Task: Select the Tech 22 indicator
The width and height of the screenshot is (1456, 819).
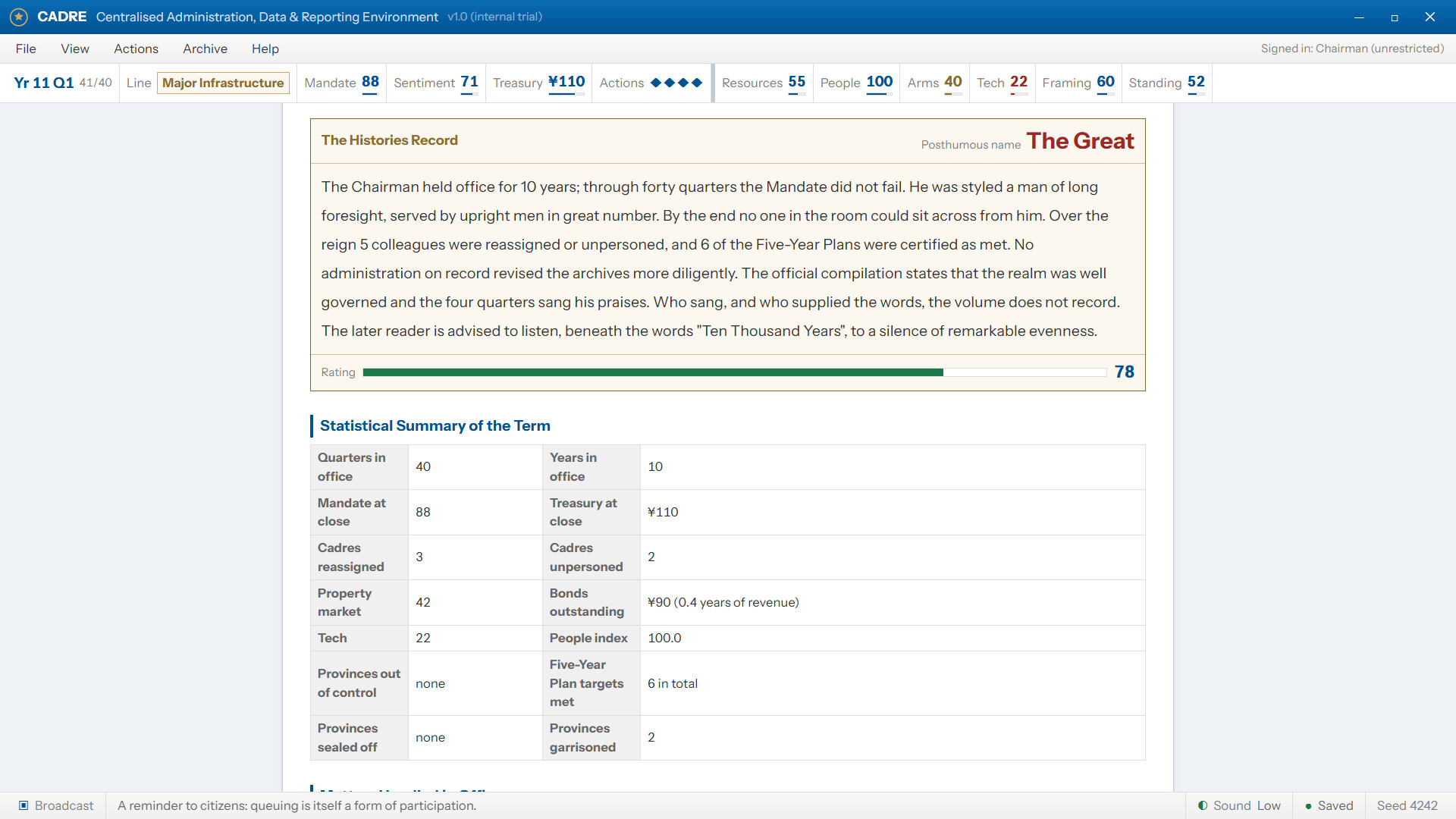Action: click(x=1003, y=83)
